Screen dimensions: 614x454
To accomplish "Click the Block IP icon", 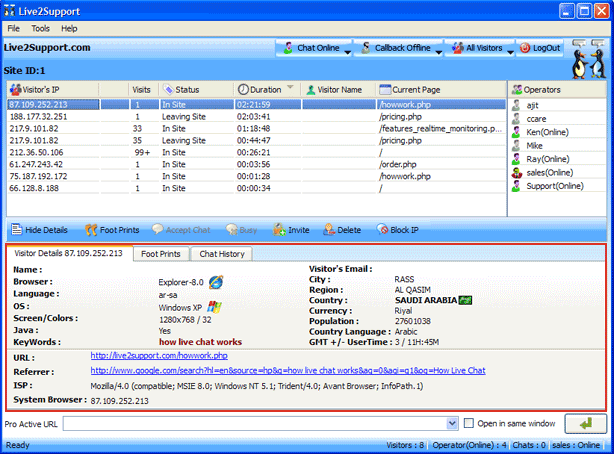I will (x=382, y=230).
